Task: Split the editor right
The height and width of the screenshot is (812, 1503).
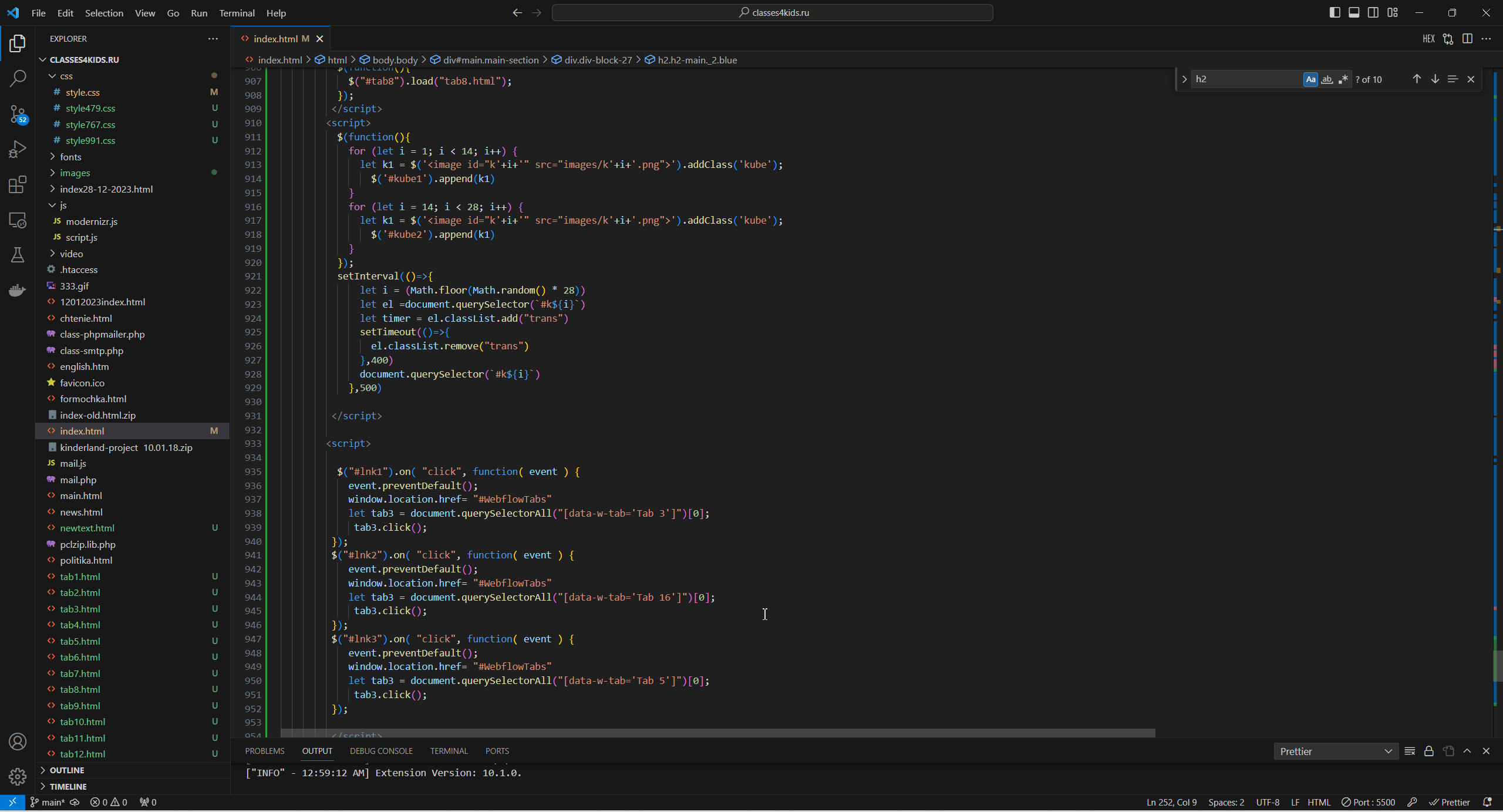Action: point(1467,39)
